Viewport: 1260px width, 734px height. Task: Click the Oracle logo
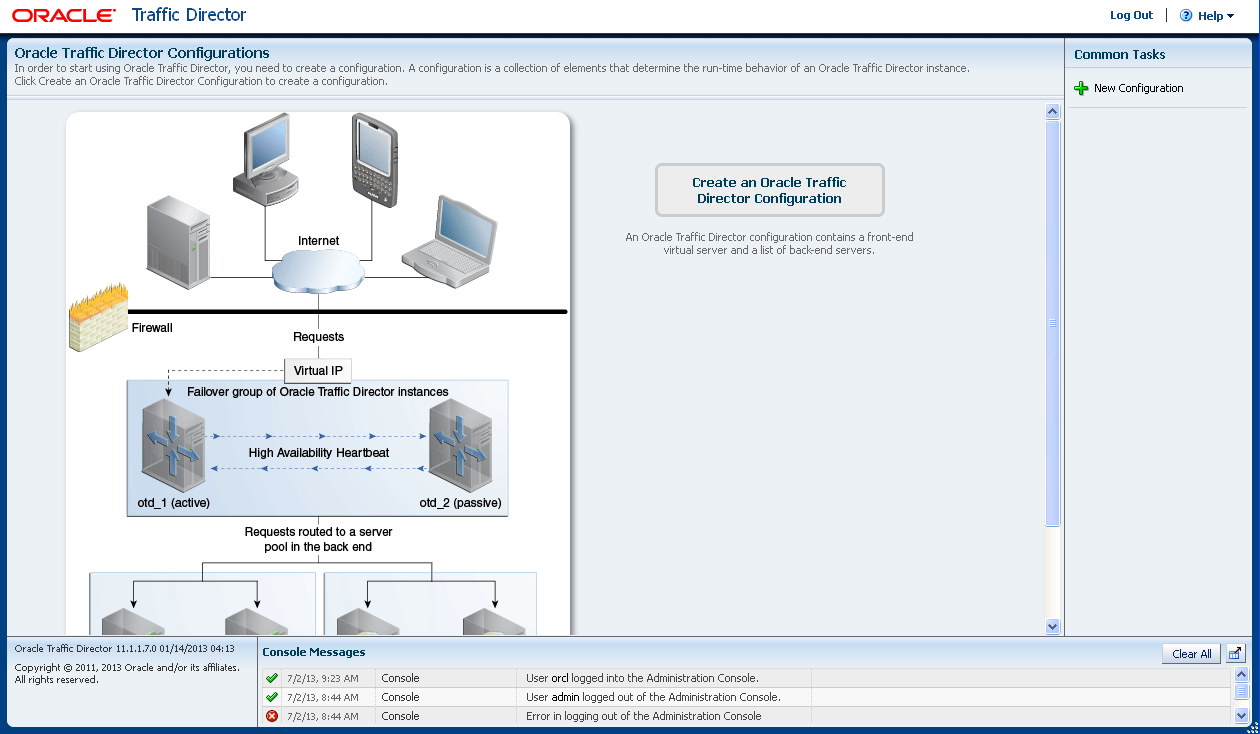65,16
